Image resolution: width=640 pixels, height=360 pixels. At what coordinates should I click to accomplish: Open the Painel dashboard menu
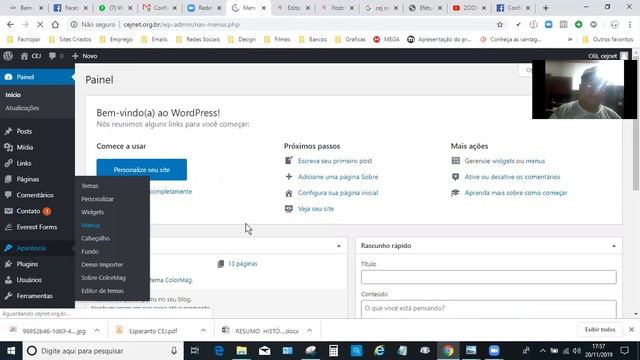[x=37, y=77]
